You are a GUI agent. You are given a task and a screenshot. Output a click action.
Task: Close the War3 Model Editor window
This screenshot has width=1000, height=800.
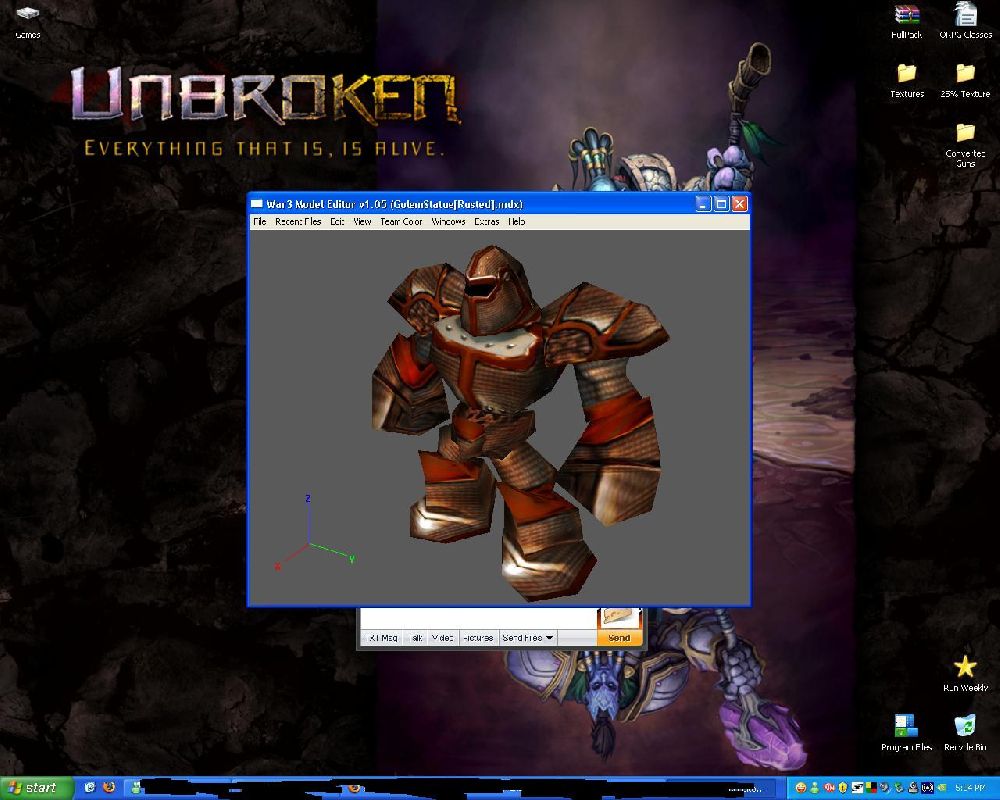tap(739, 204)
